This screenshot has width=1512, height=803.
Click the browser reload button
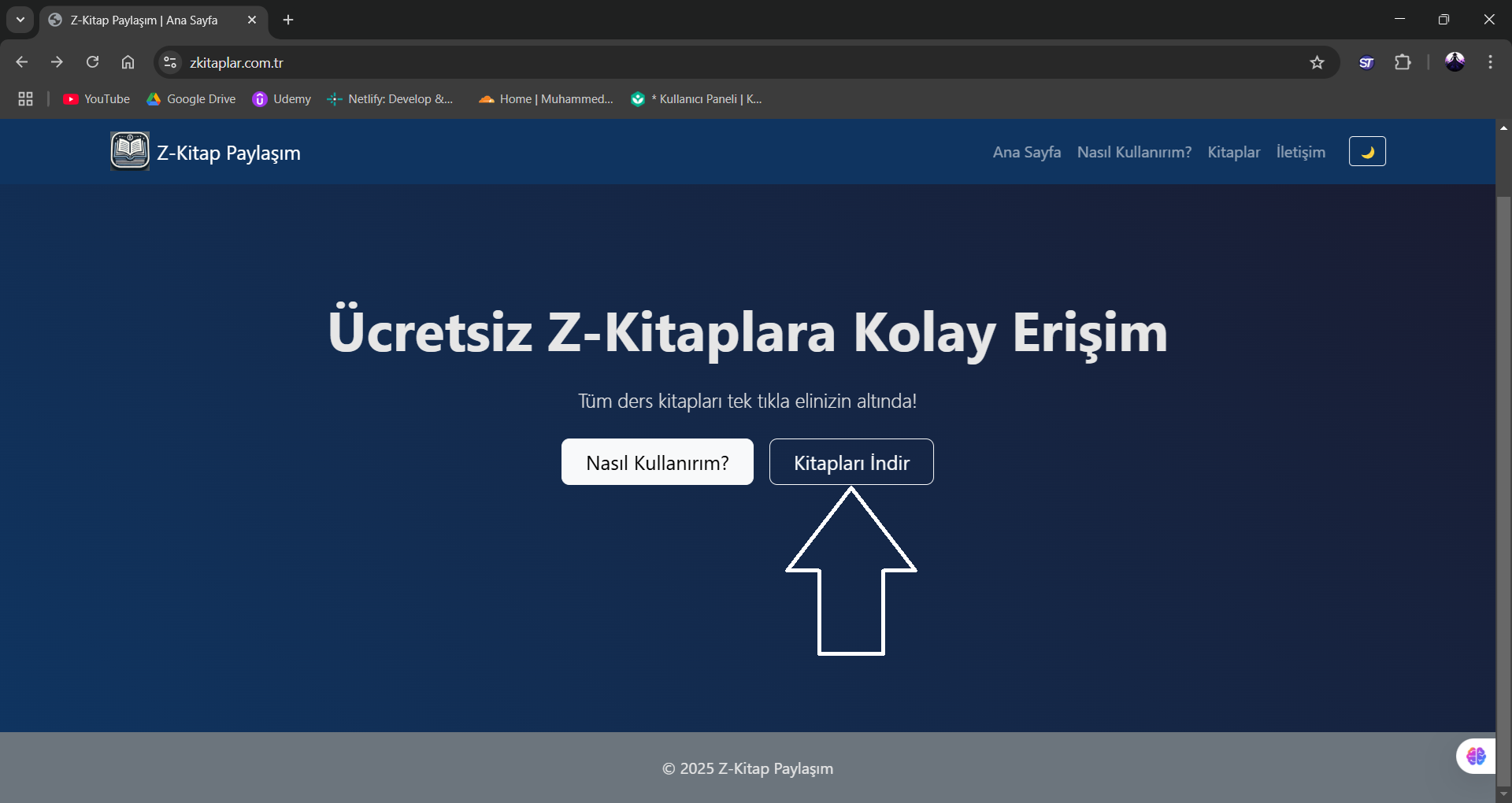[x=92, y=62]
